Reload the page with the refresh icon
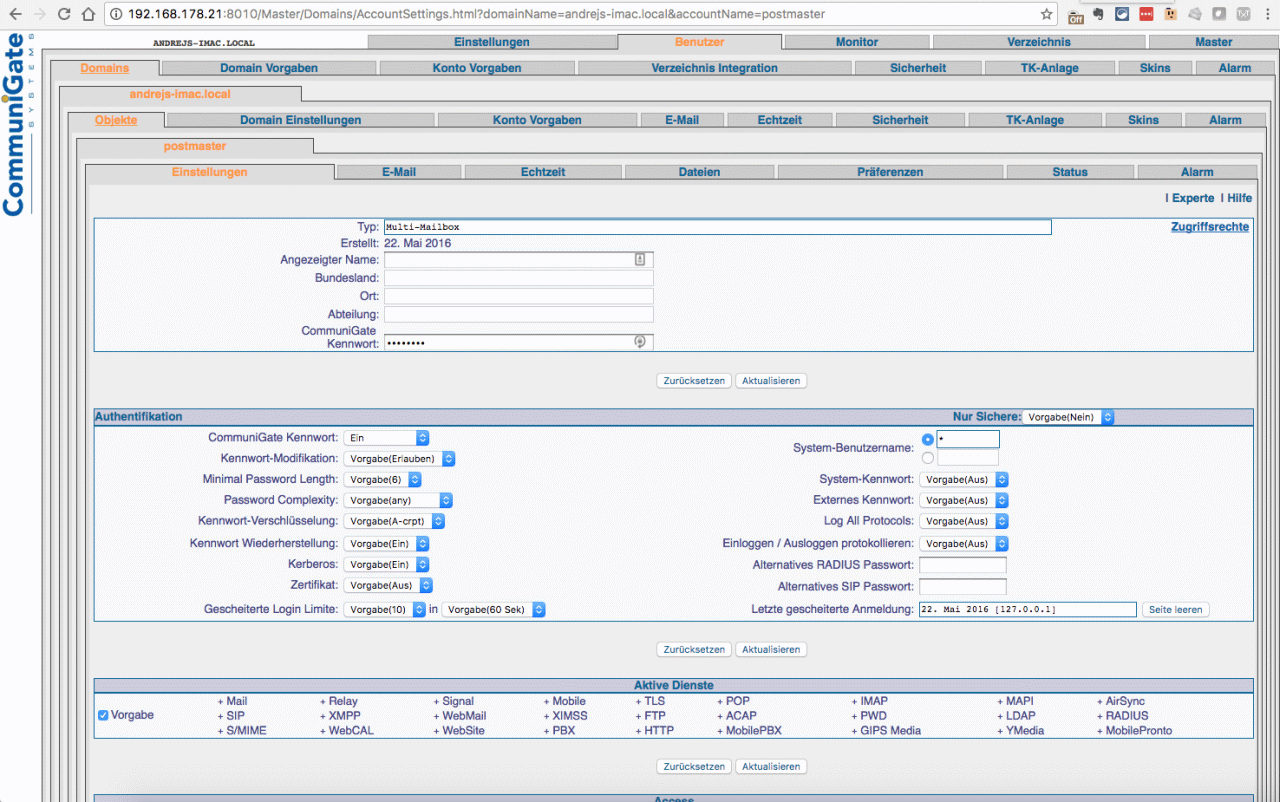 pyautogui.click(x=65, y=14)
